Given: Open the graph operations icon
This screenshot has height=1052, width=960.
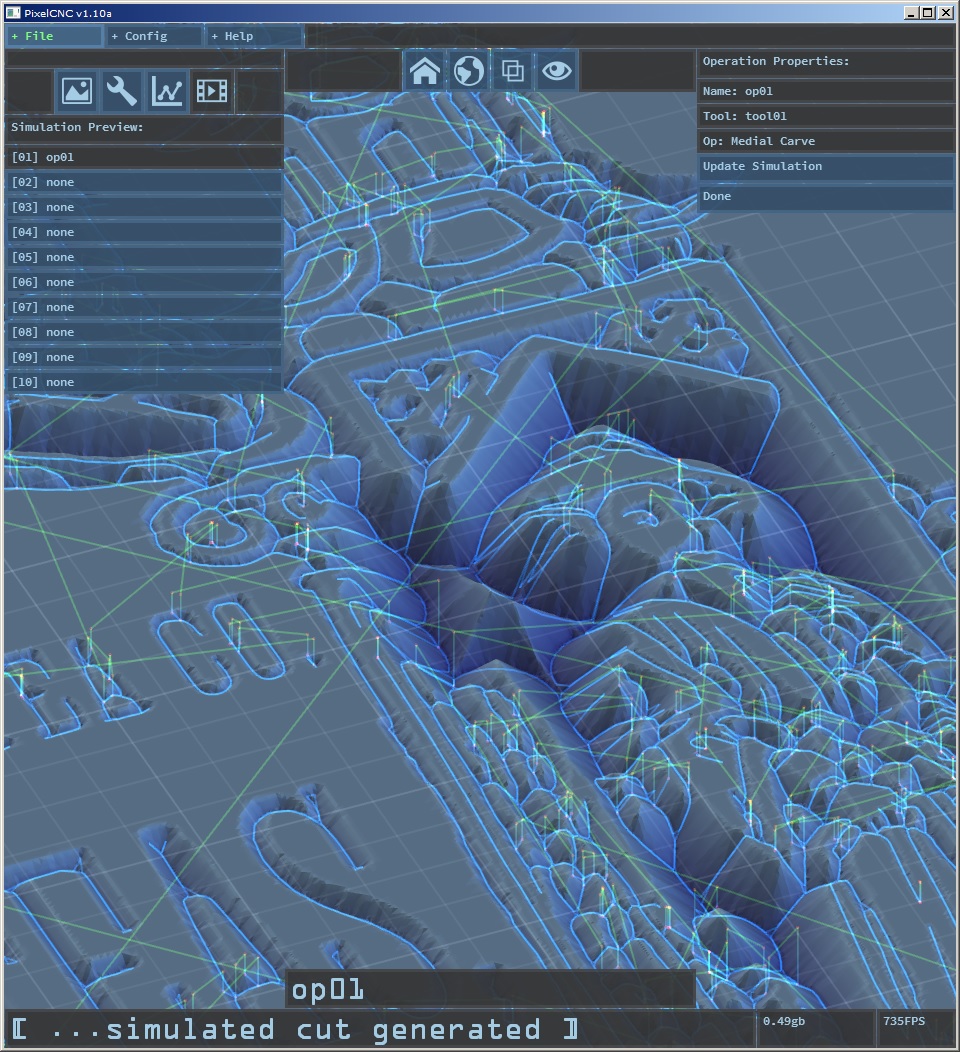Looking at the screenshot, I should (166, 91).
